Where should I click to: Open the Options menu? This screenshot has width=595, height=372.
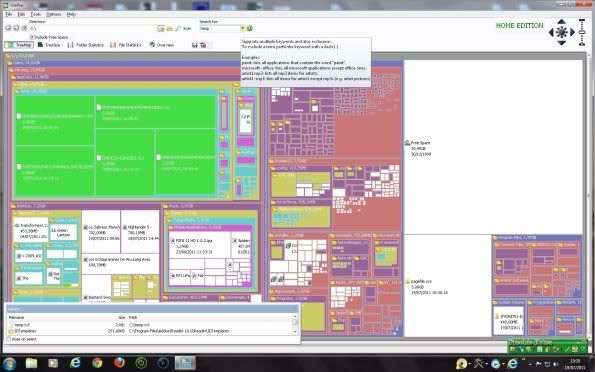[54, 14]
